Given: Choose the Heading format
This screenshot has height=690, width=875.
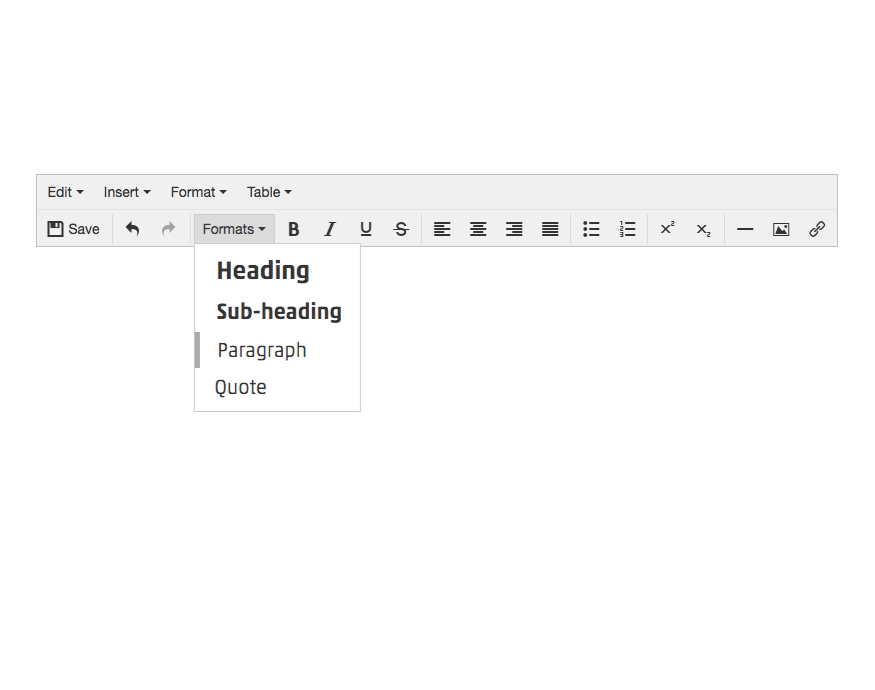Looking at the screenshot, I should click(277, 271).
